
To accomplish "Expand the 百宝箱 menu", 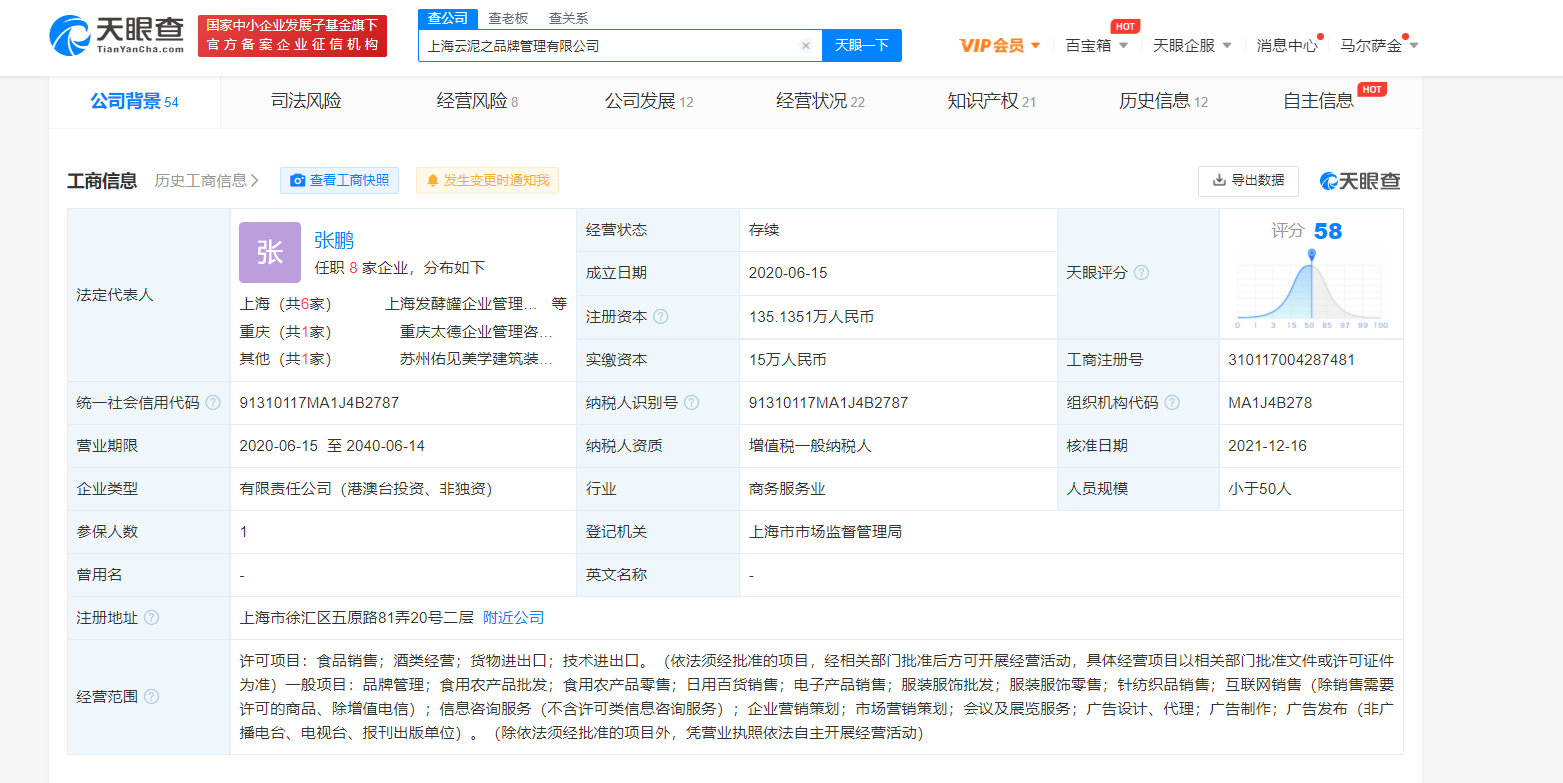I will tap(1097, 45).
